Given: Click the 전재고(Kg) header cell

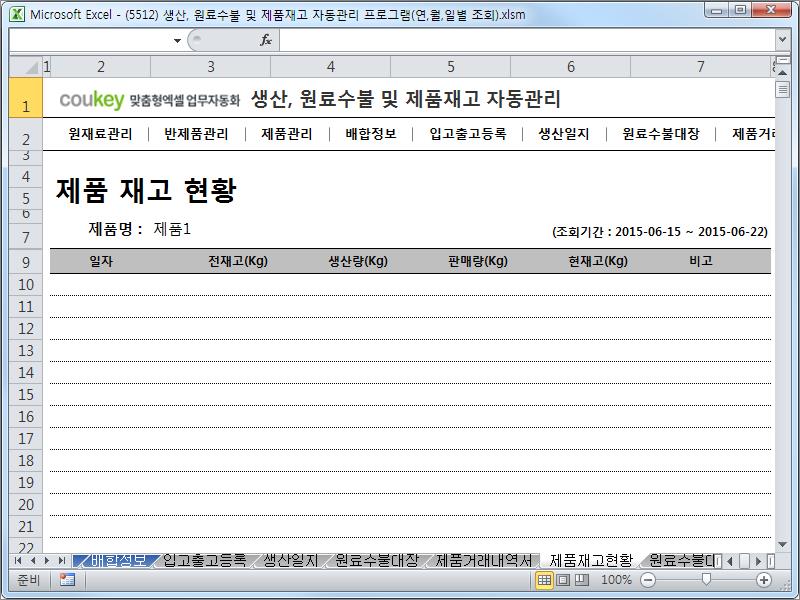Looking at the screenshot, I should point(238,261).
